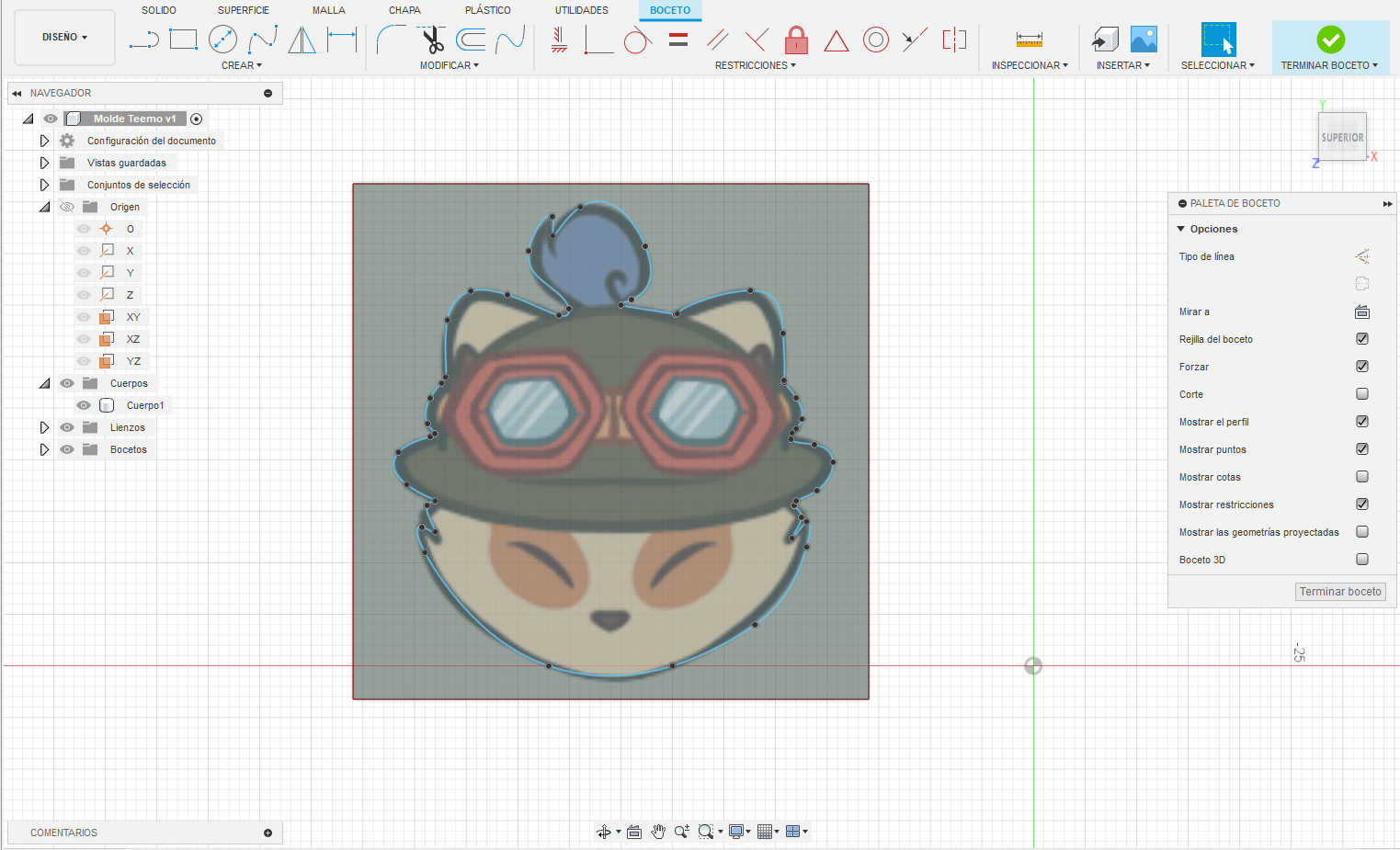The width and height of the screenshot is (1400, 850).
Task: Click the SUPERIOR view cube face
Action: (x=1342, y=137)
